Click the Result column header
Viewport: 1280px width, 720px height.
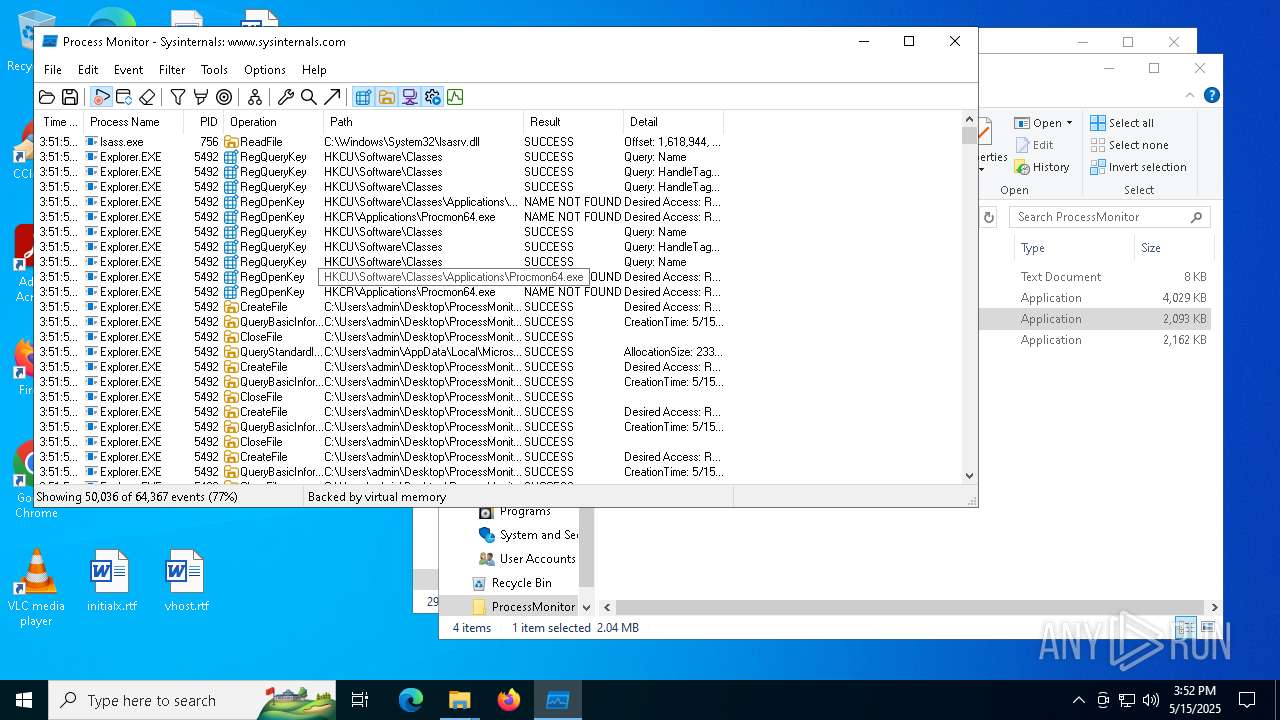click(x=573, y=122)
